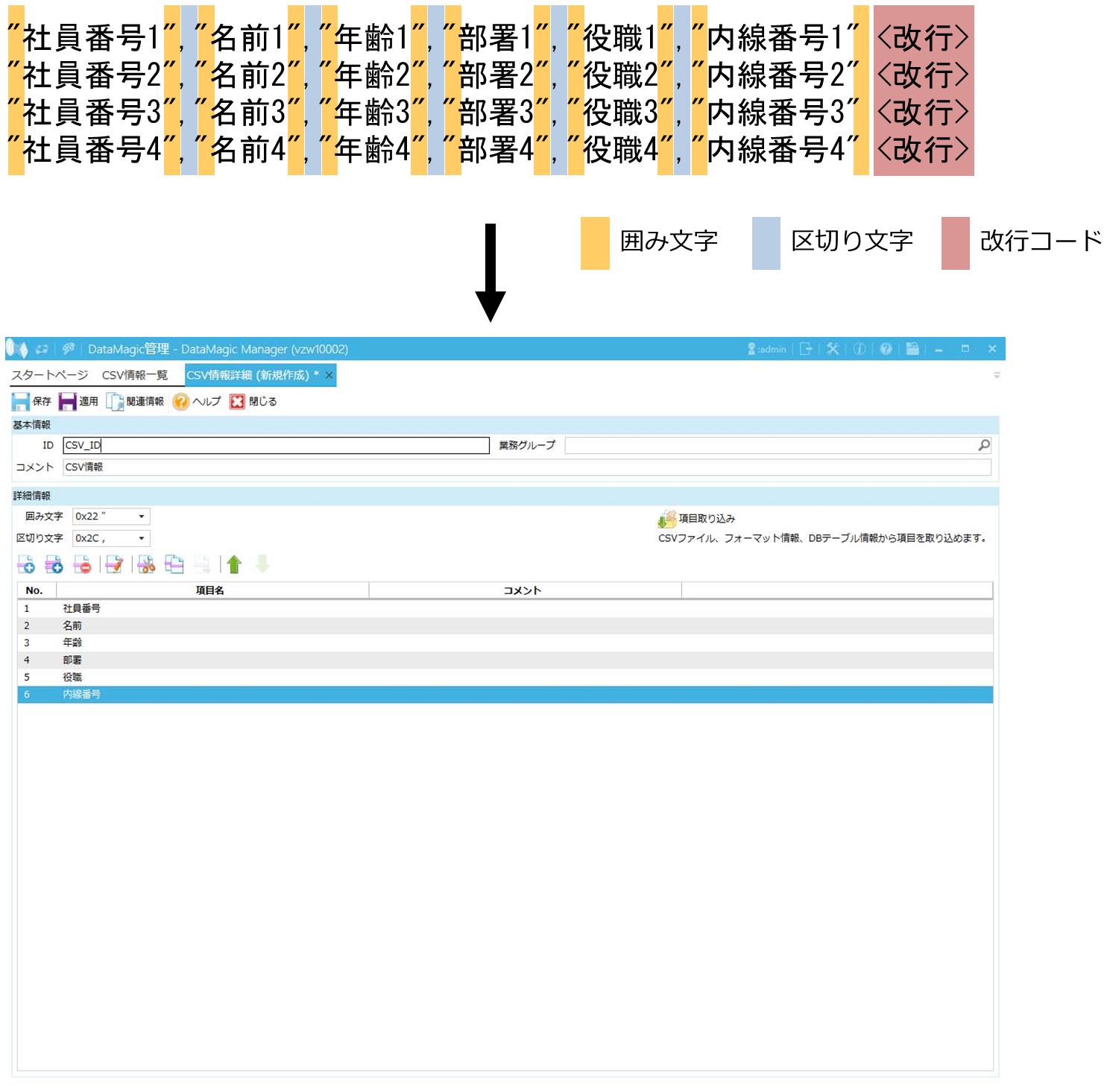Switch to the スタートページ tab

point(49,375)
